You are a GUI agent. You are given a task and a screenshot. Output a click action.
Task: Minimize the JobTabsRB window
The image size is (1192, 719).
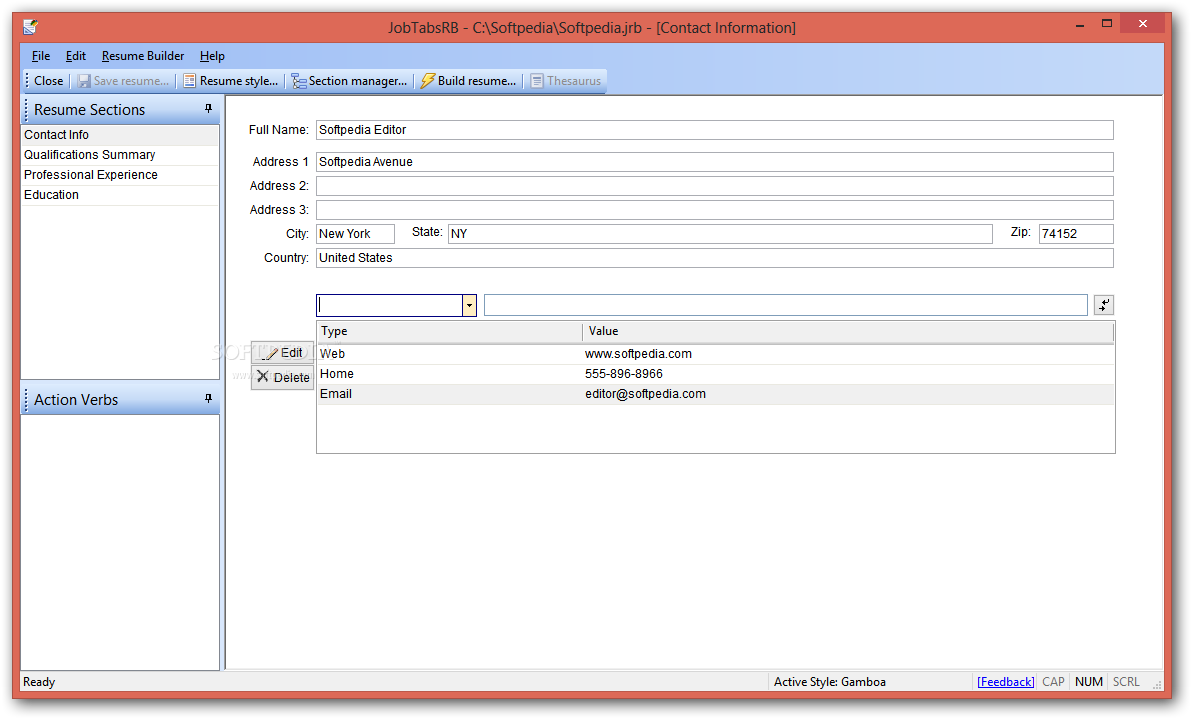(1079, 25)
